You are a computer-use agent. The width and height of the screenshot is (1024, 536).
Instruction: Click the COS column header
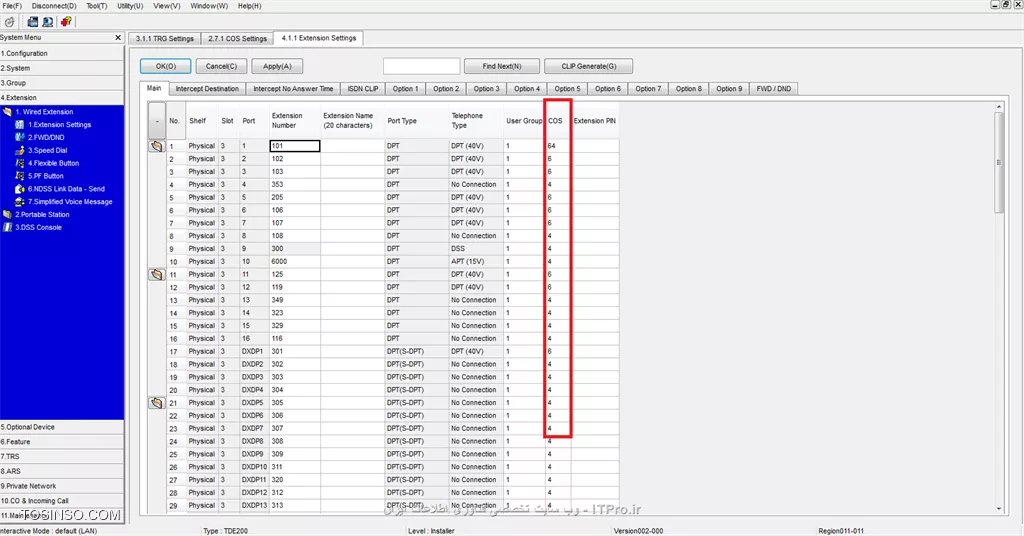(558, 121)
